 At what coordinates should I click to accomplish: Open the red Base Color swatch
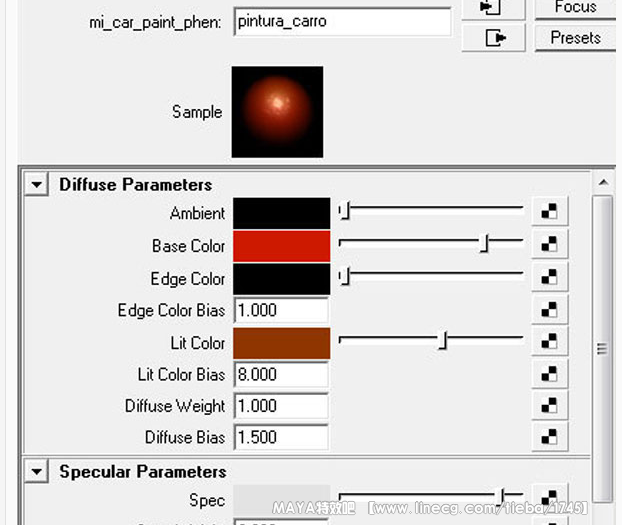pos(281,246)
